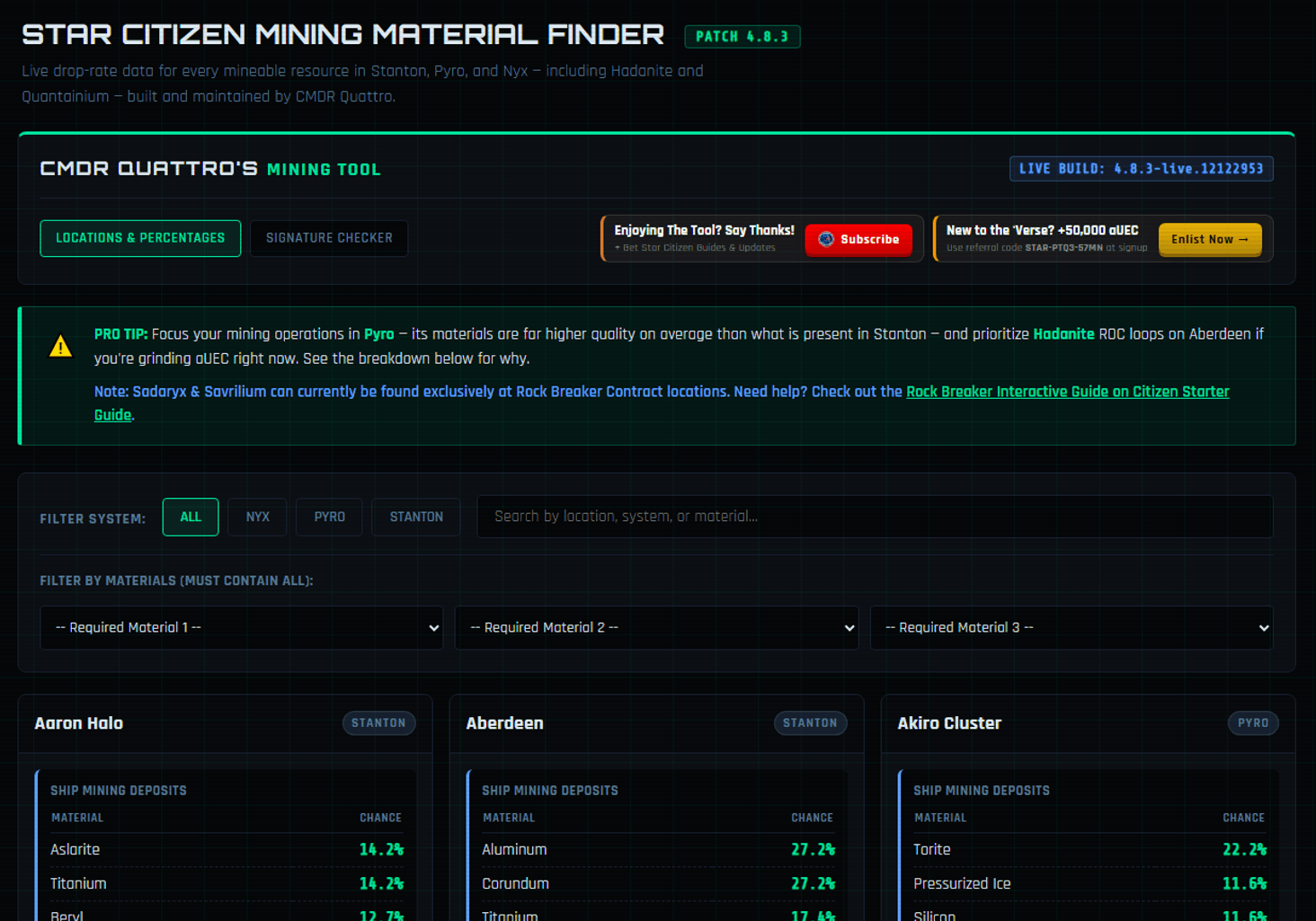Select the Aslarite row in Aaron Halo
This screenshot has height=921, width=1316.
(227, 850)
